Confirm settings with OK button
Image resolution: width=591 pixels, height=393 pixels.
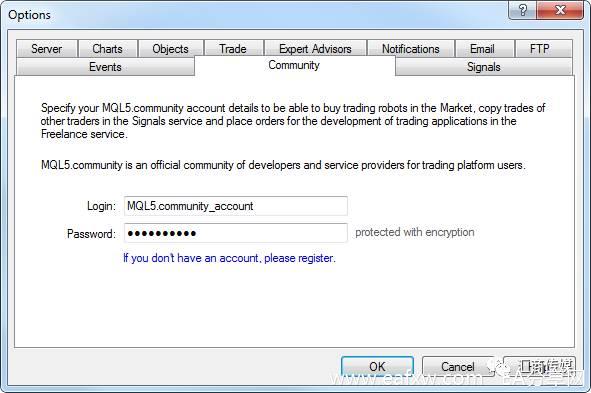[x=377, y=366]
